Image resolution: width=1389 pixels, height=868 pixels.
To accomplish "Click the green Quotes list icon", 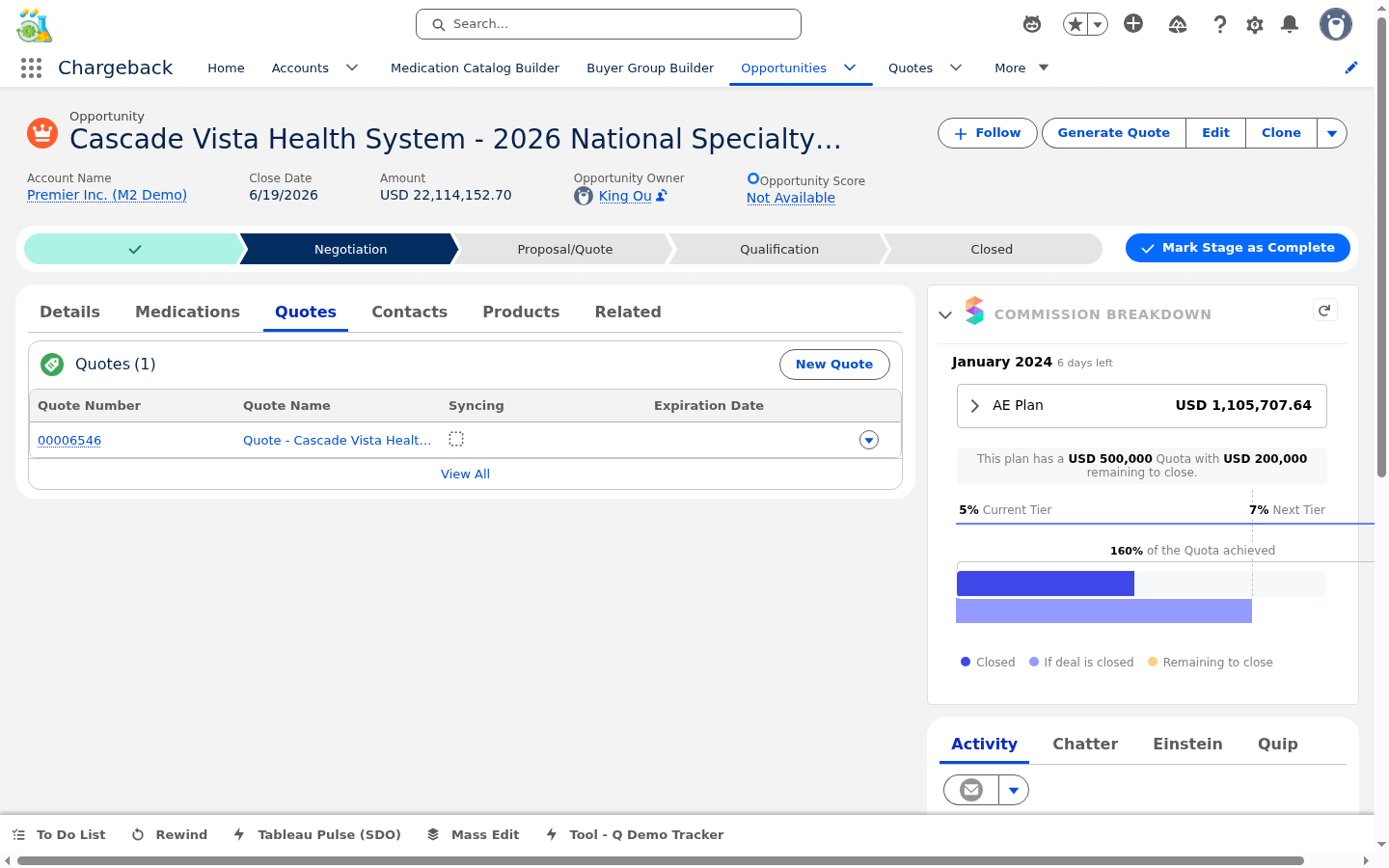I will [x=52, y=364].
